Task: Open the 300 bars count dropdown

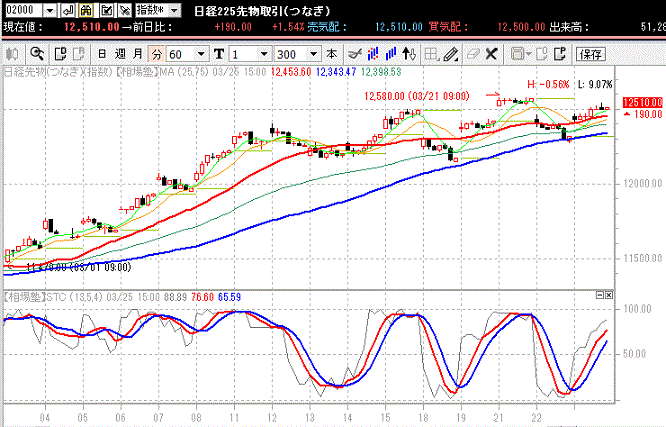Action: click(x=313, y=54)
